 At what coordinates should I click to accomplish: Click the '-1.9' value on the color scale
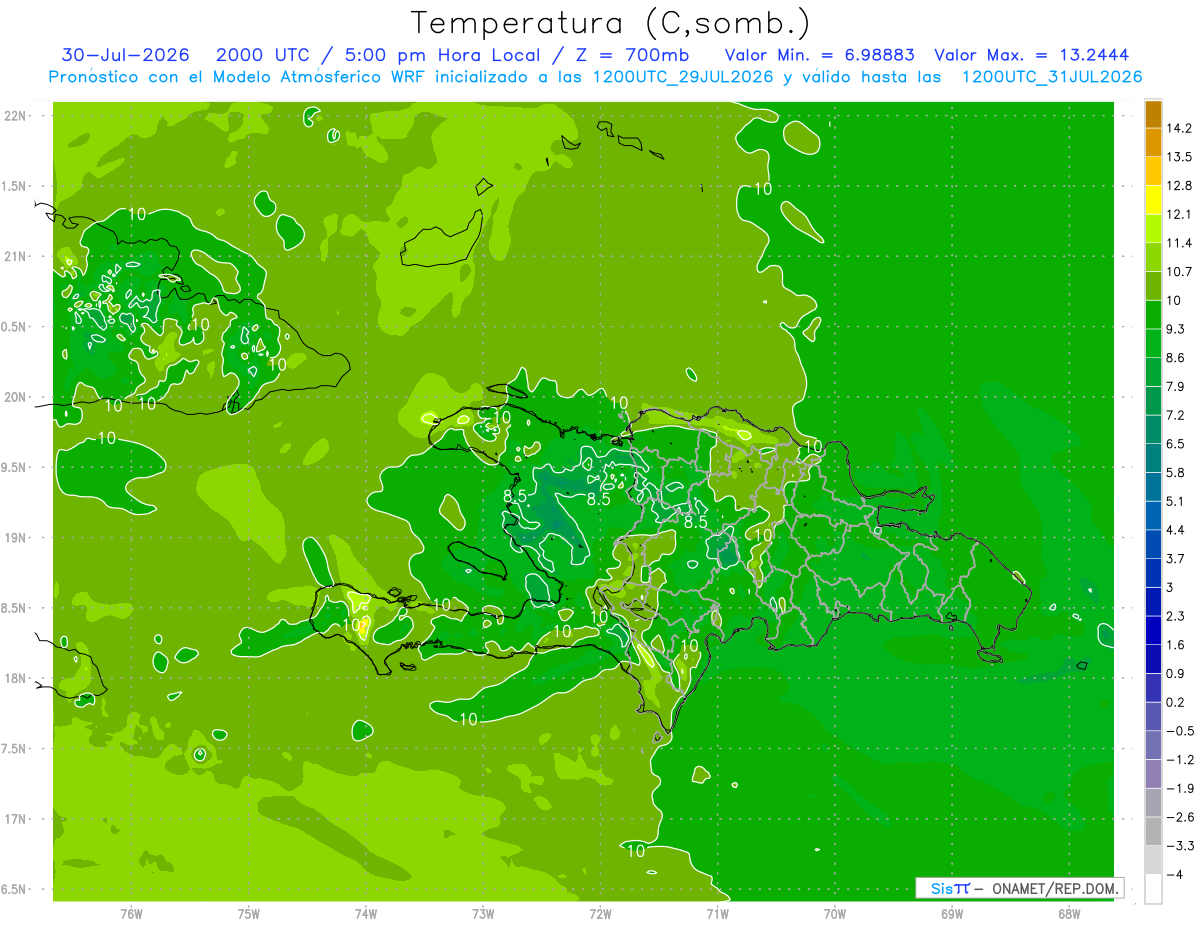click(1180, 787)
